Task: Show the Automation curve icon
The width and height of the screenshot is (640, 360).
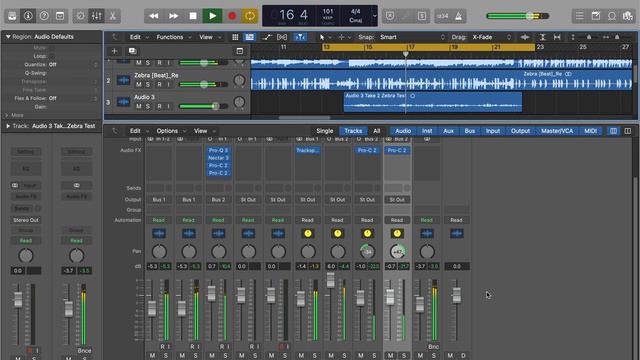Action: coord(267,37)
